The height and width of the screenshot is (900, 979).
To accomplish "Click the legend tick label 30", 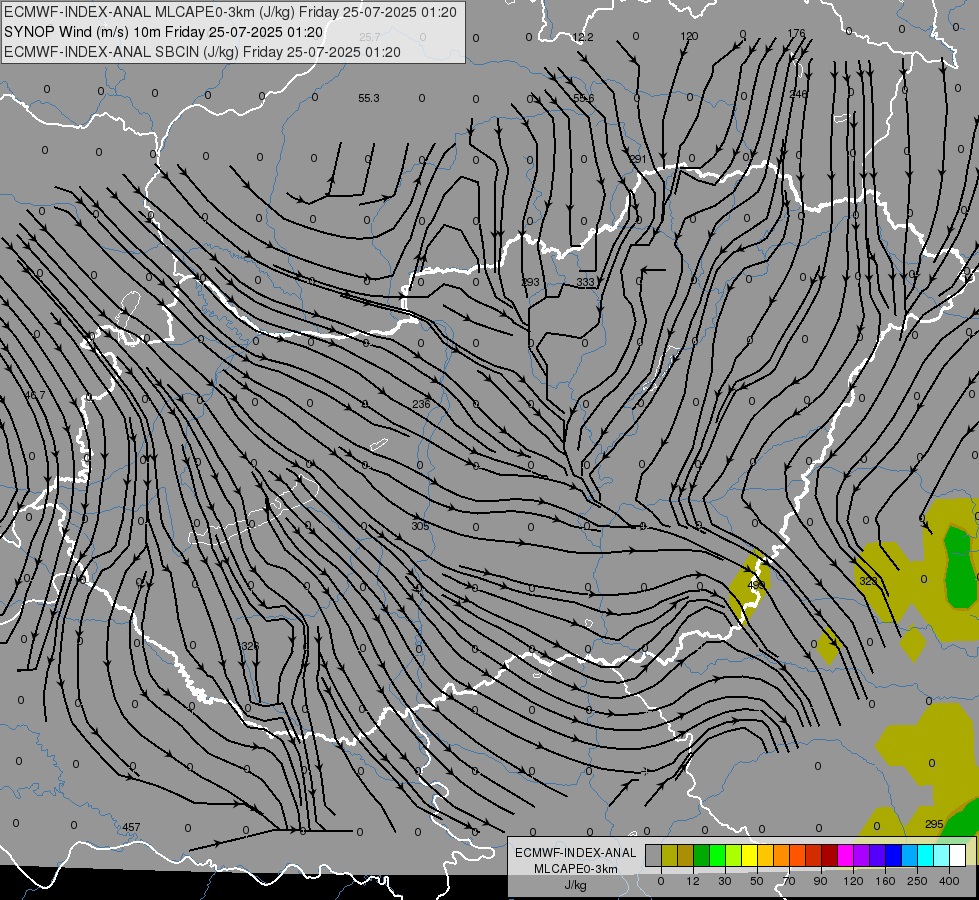I will [x=725, y=881].
